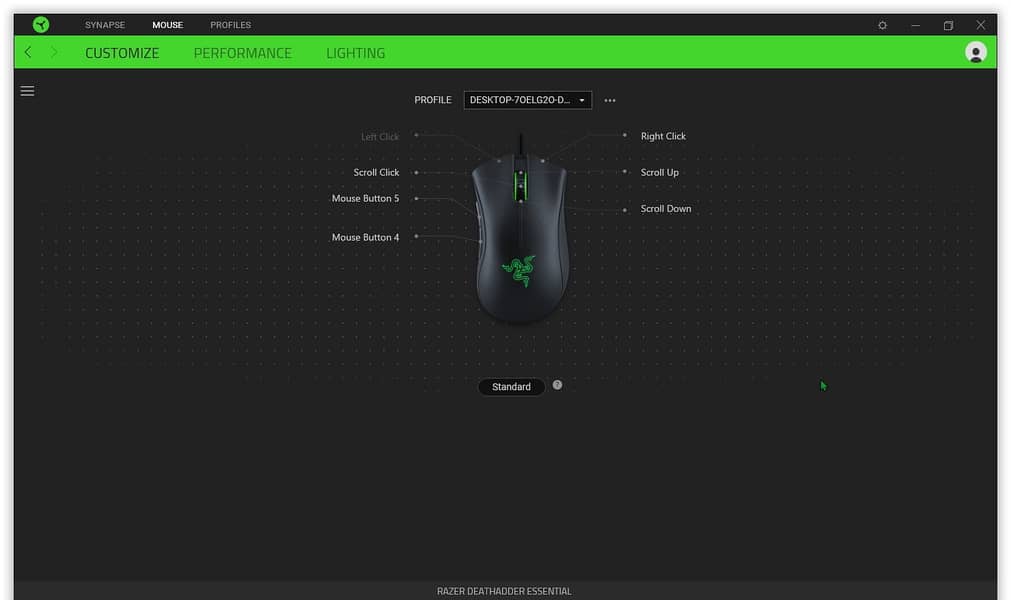Switch to the Mouse tab
Image resolution: width=1011 pixels, height=600 pixels.
pyautogui.click(x=168, y=25)
